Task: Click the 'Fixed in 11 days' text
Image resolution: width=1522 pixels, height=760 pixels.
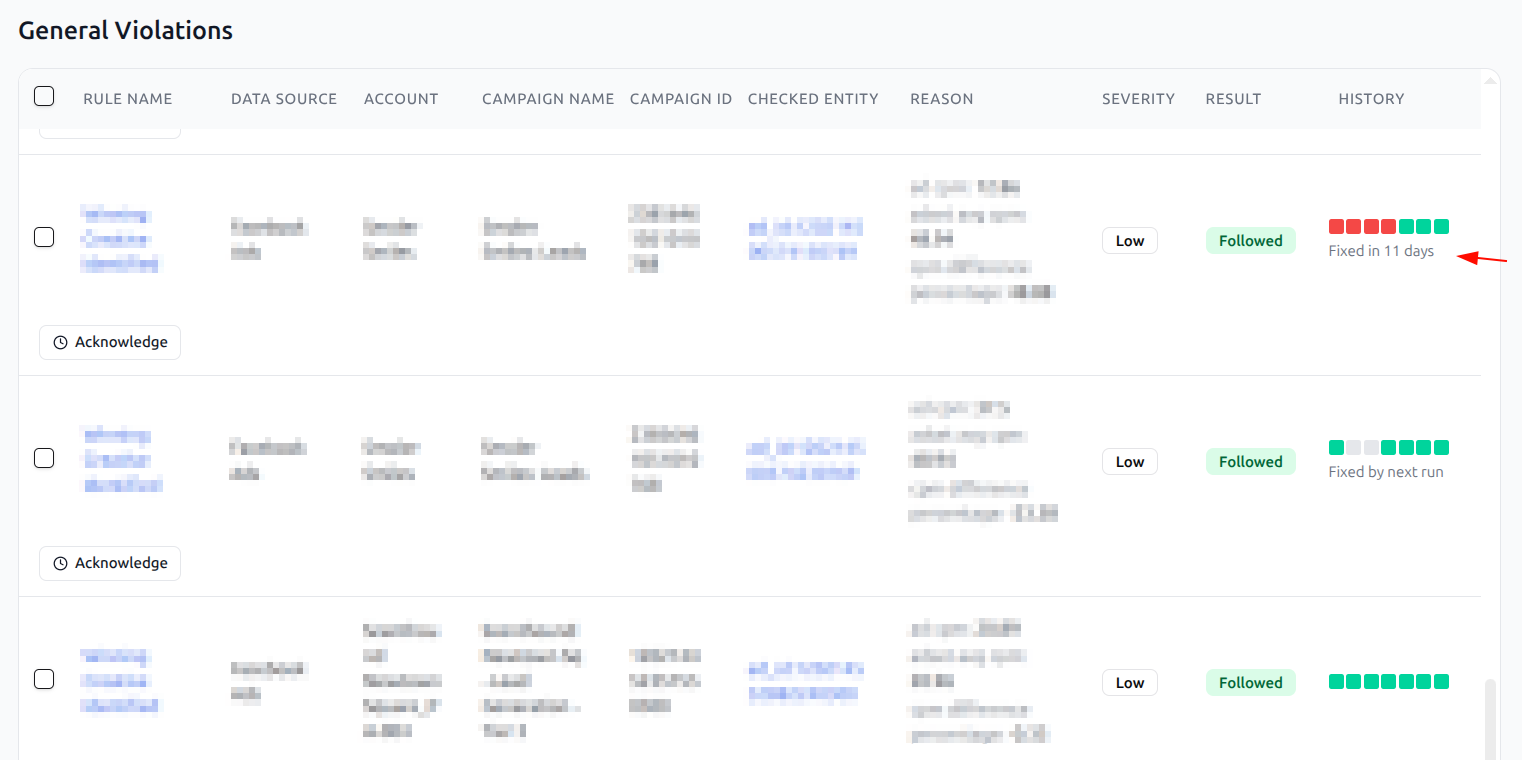Action: (x=1381, y=251)
